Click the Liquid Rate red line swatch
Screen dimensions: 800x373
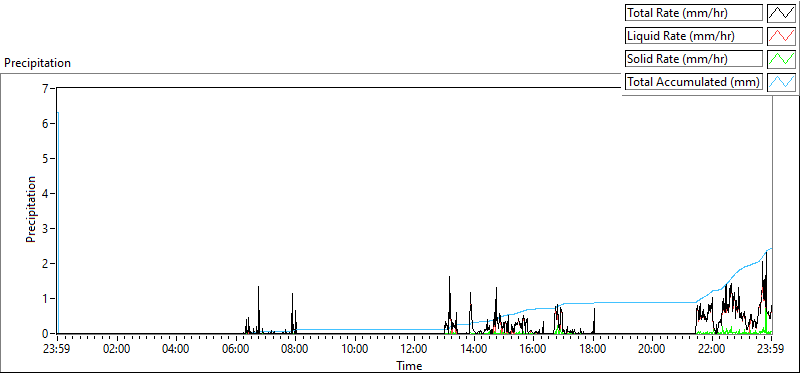pos(781,36)
